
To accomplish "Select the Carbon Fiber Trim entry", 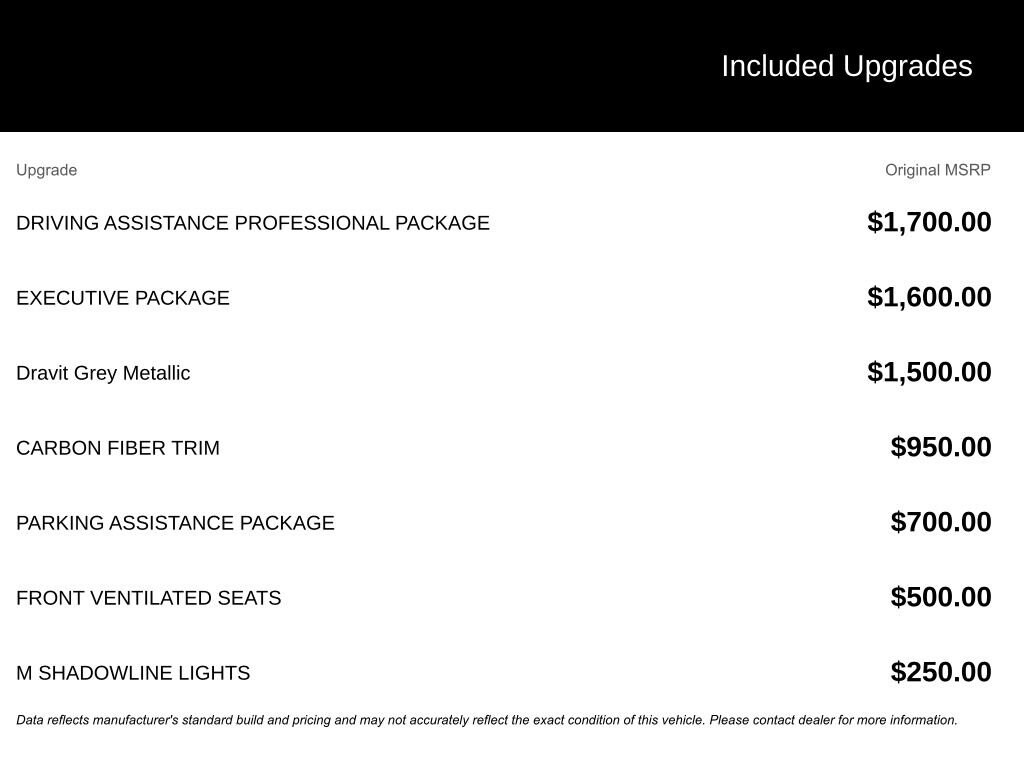I will point(118,448).
